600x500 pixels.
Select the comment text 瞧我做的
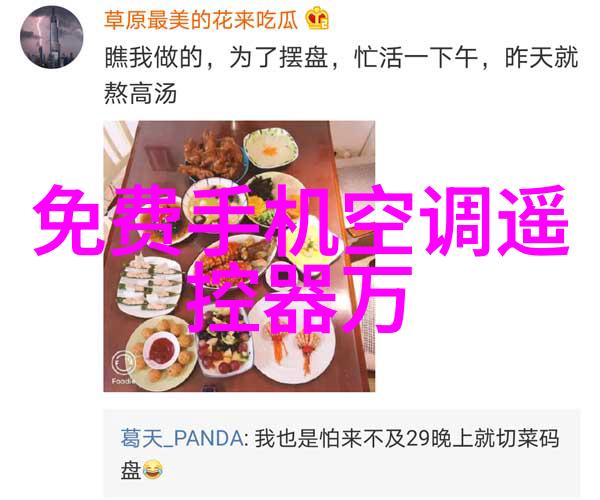click(153, 59)
